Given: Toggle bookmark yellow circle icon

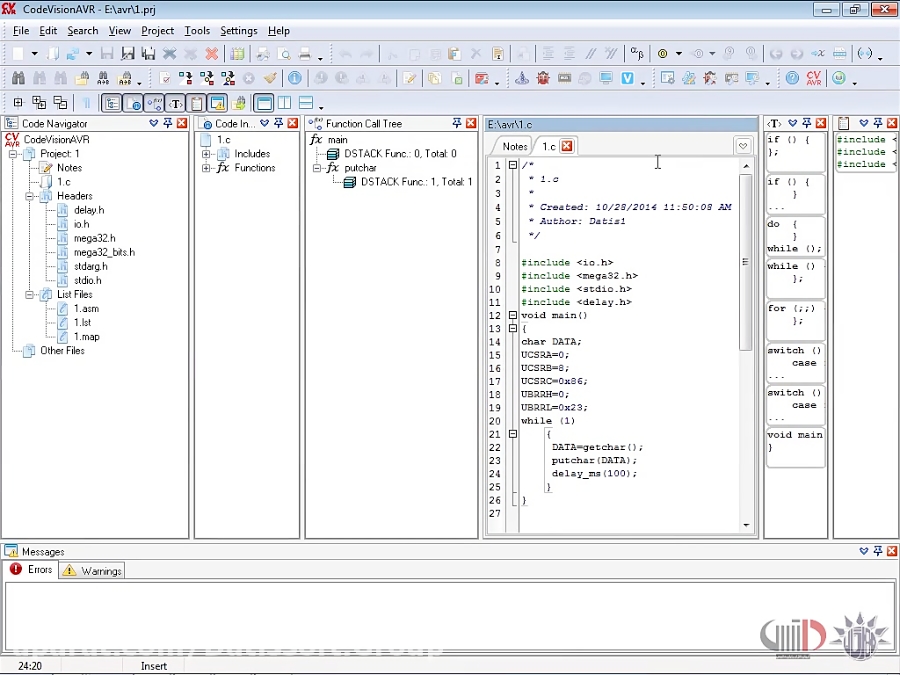Looking at the screenshot, I should 662,53.
